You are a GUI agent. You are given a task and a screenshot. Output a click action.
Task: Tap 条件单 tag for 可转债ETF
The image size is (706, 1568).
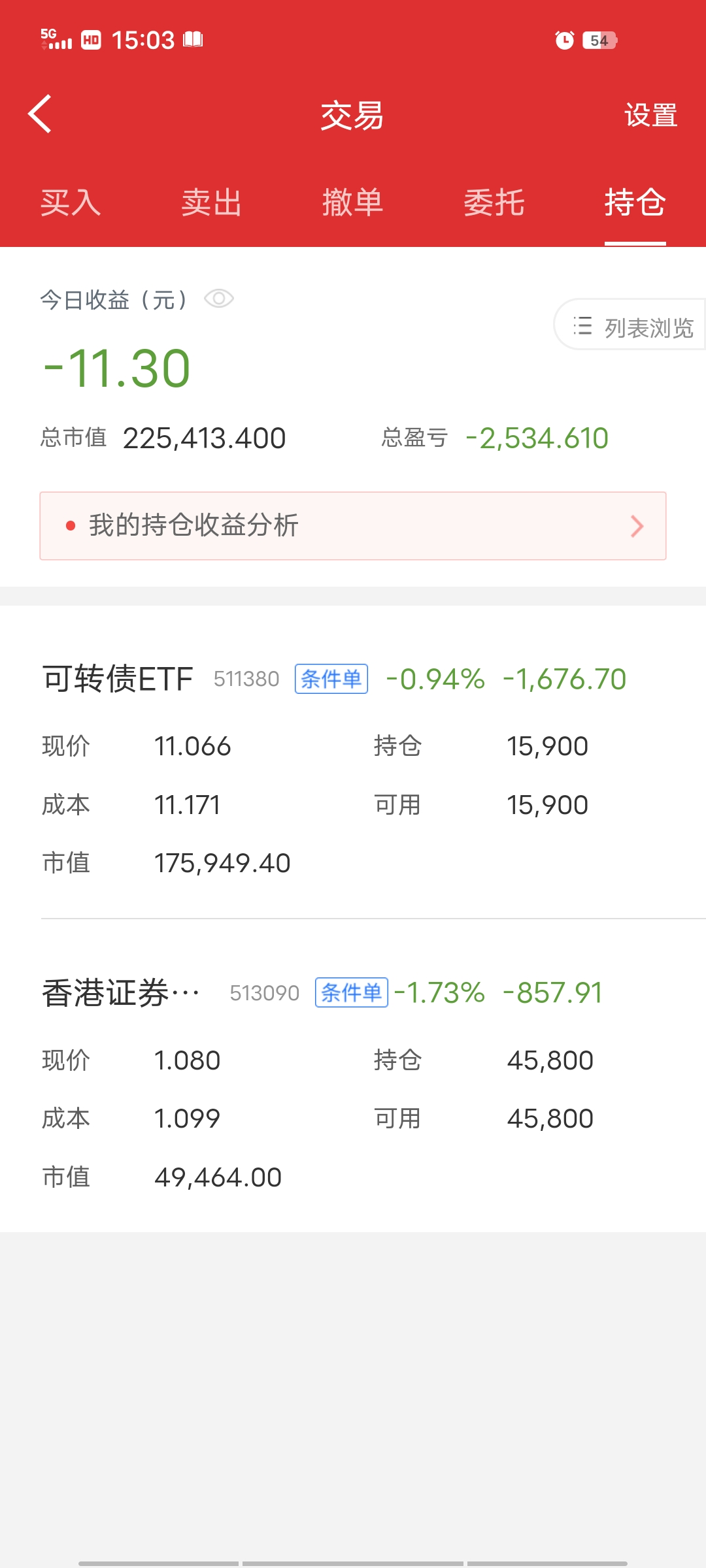click(331, 679)
